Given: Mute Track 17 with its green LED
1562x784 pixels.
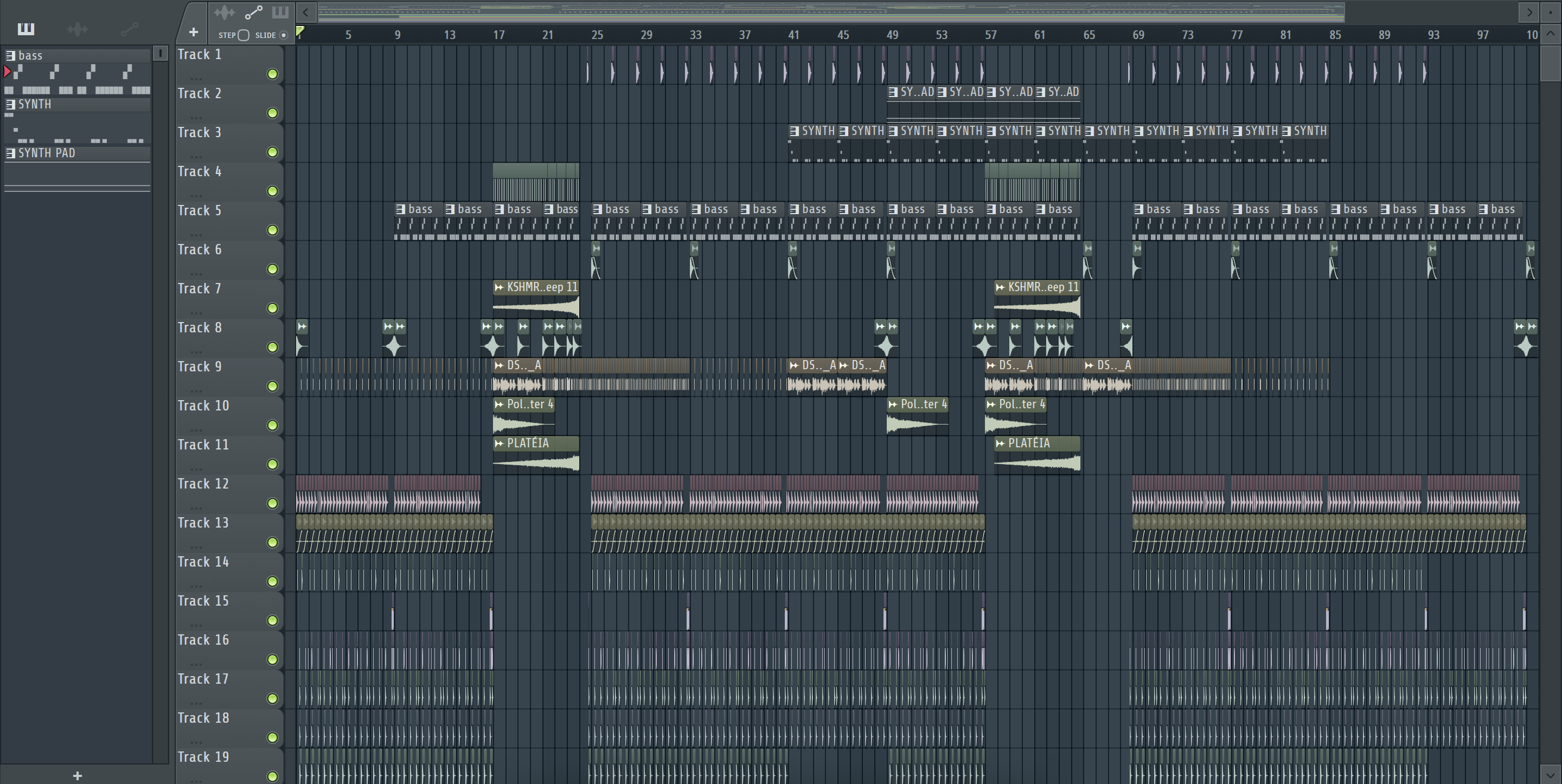Looking at the screenshot, I should [272, 699].
